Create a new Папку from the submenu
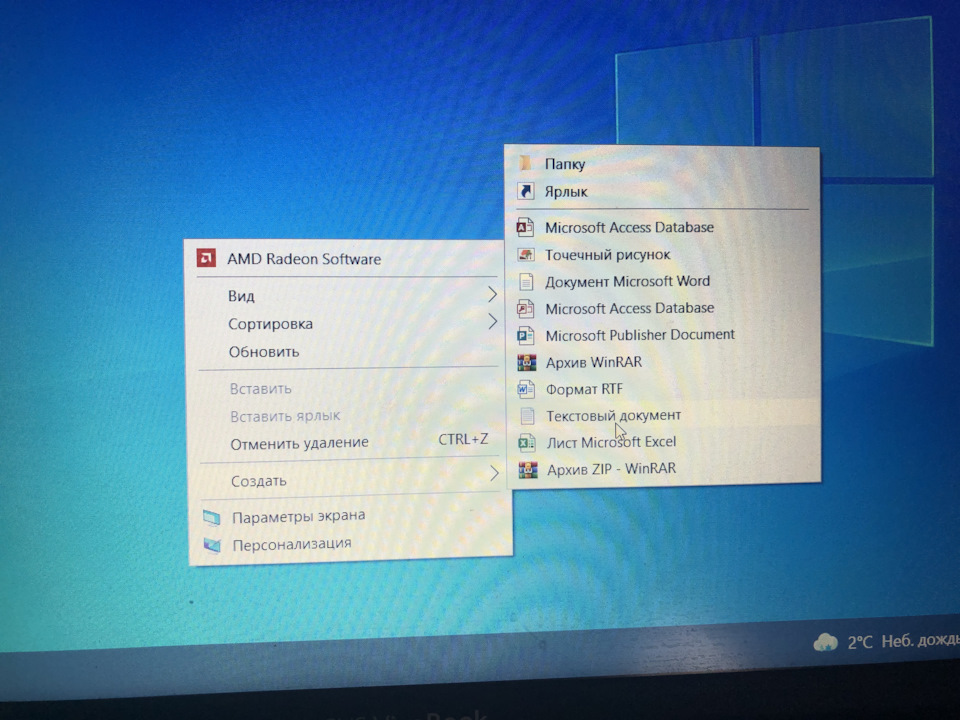Viewport: 960px width, 720px height. coord(662,163)
